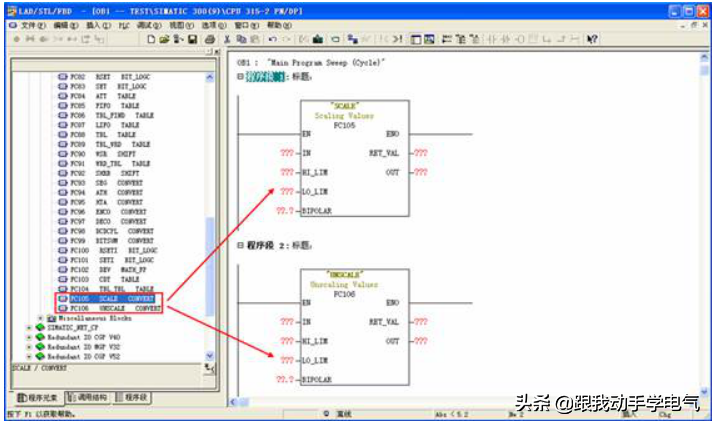The image size is (712, 425).
Task: Close the program elements panel with X
Action: 217,52
